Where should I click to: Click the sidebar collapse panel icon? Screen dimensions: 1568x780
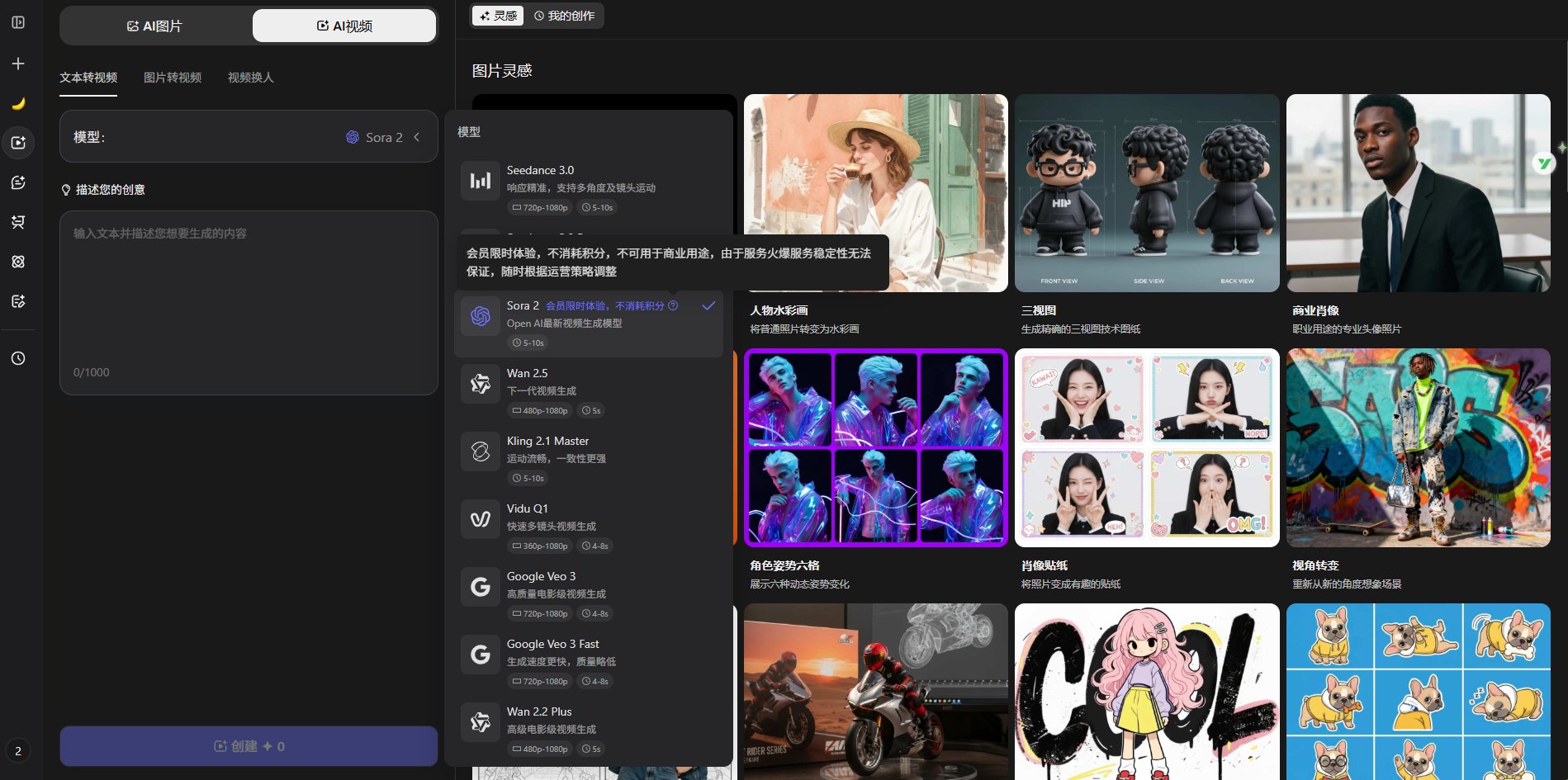[18, 22]
